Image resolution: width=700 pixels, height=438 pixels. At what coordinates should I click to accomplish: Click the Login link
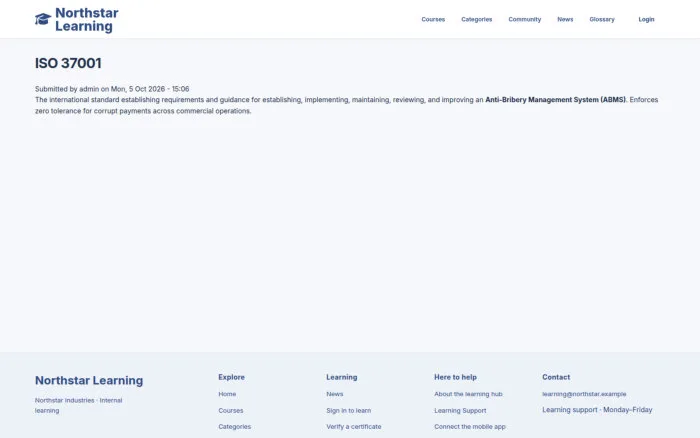click(646, 19)
